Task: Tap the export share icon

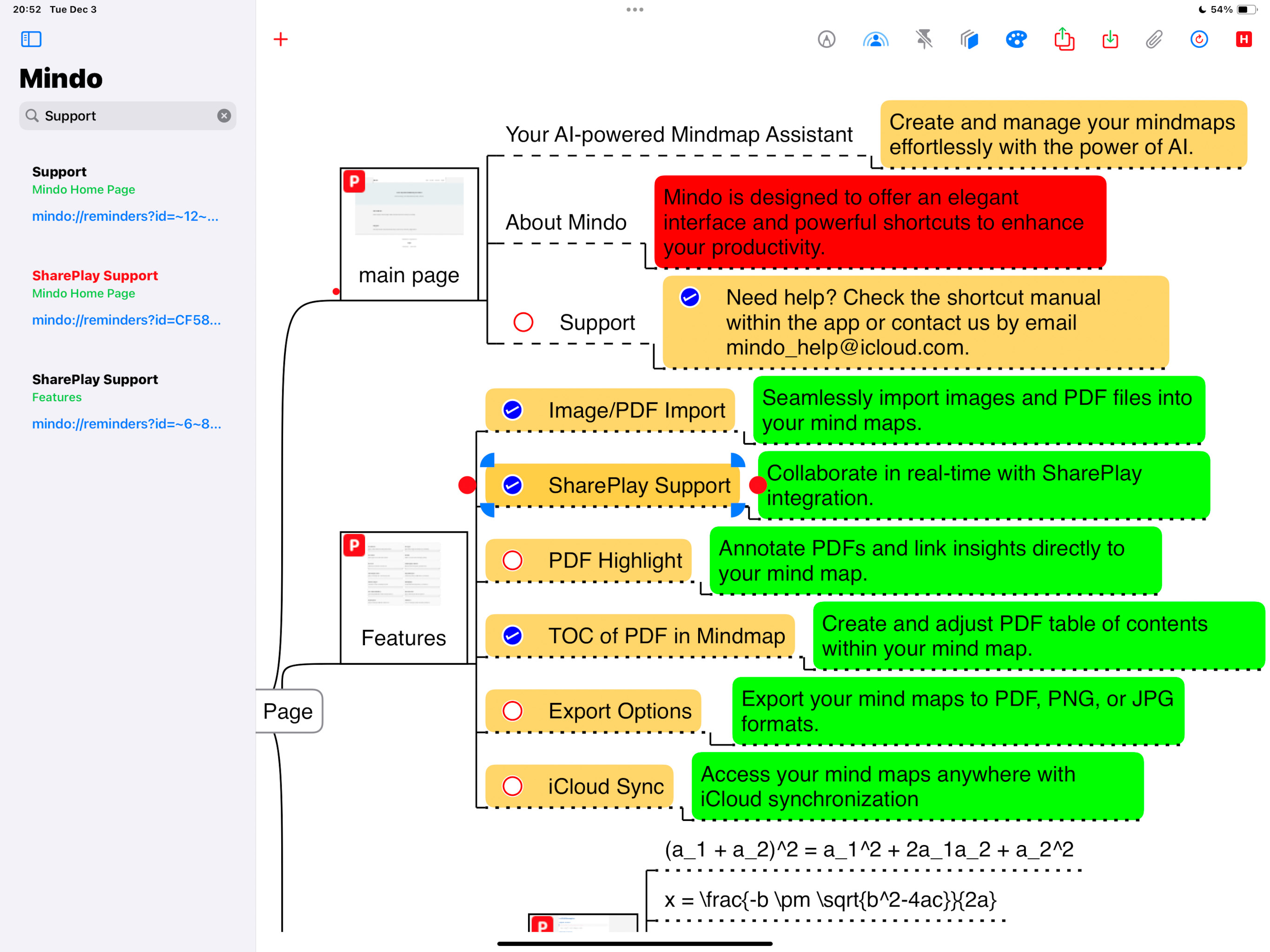Action: pyautogui.click(x=1064, y=39)
